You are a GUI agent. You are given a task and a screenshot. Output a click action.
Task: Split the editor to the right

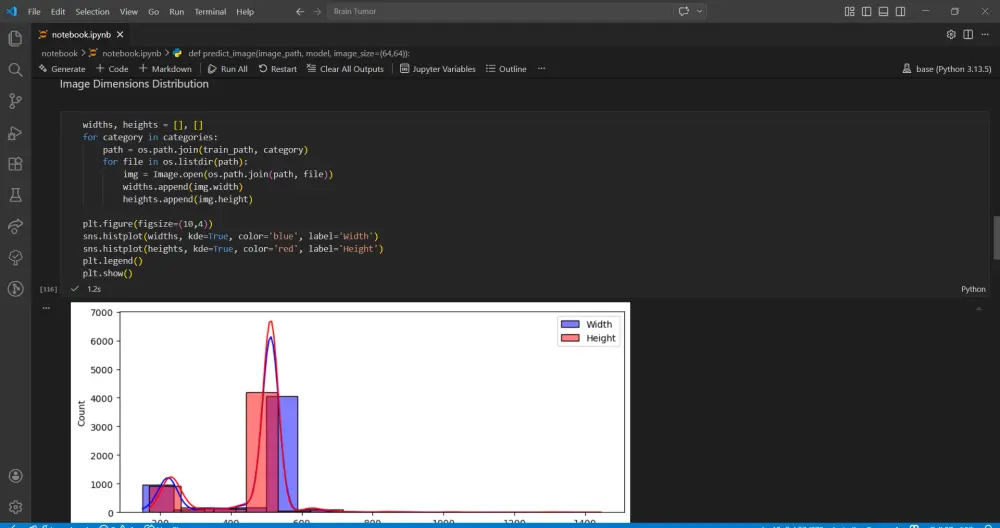click(x=968, y=34)
